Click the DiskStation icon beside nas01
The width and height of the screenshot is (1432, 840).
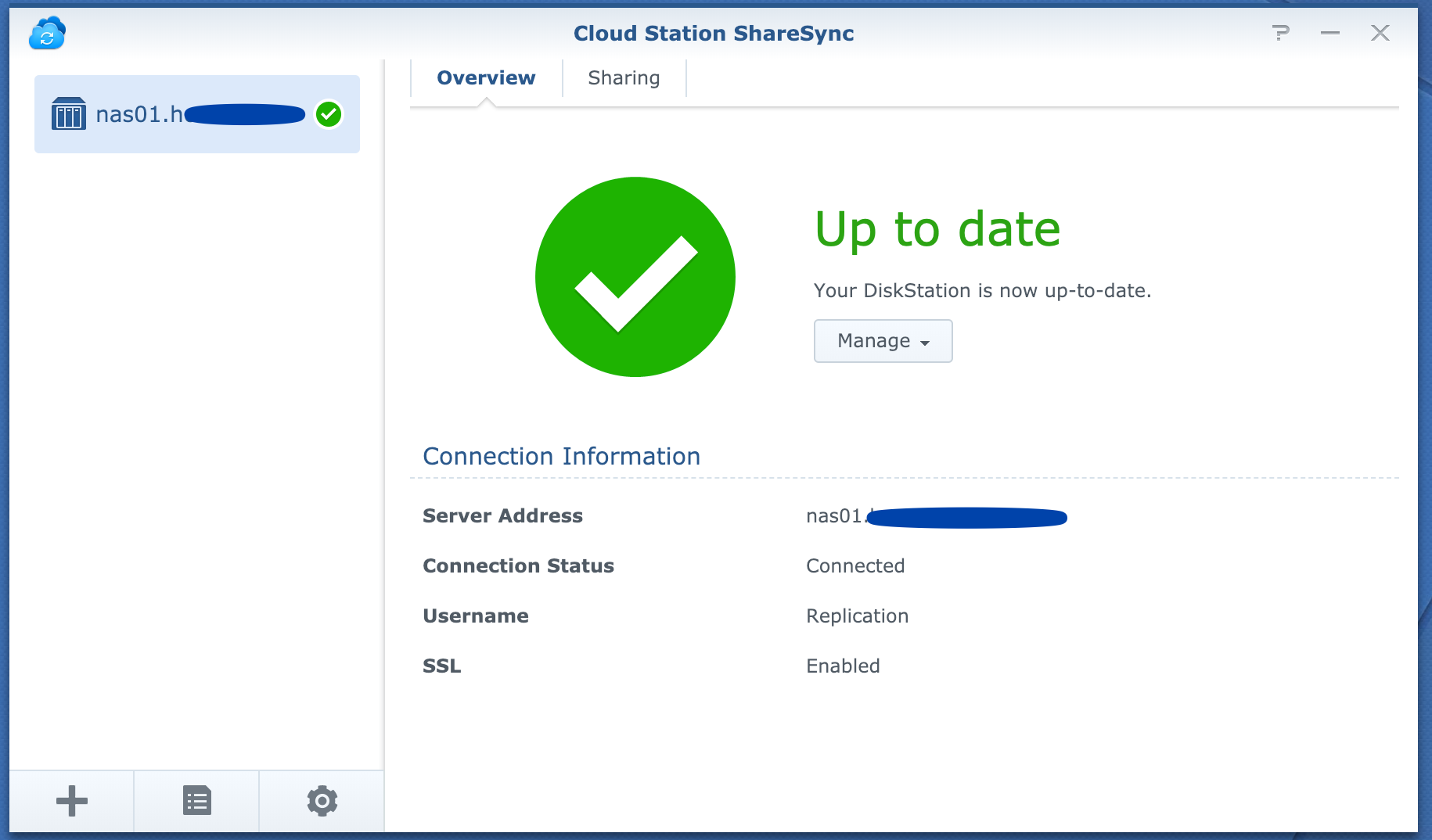(x=69, y=114)
